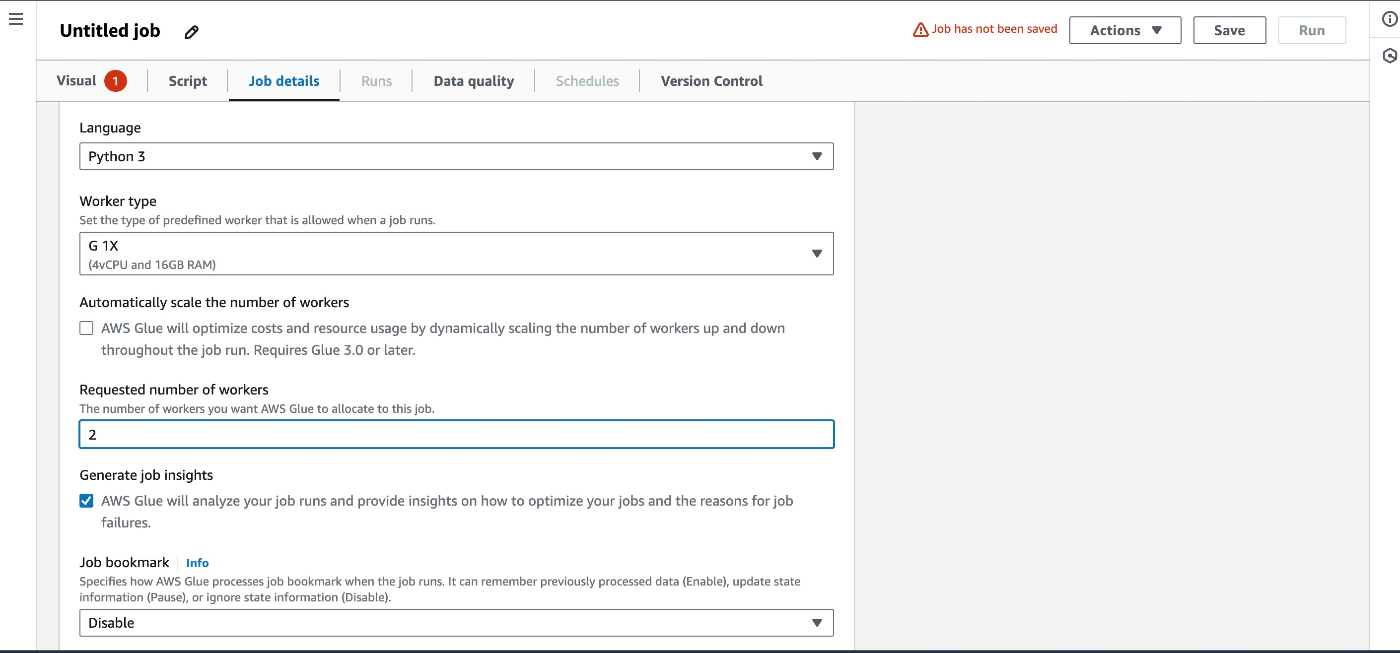
Task: Click the pencil icon to rename job
Action: 192,31
